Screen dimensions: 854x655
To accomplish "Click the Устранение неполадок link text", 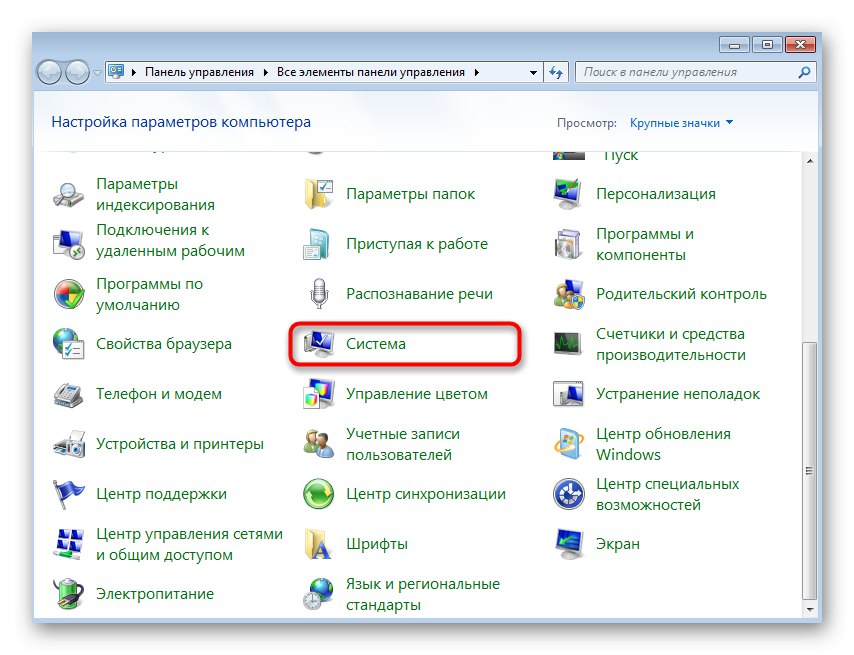I will (x=678, y=394).
